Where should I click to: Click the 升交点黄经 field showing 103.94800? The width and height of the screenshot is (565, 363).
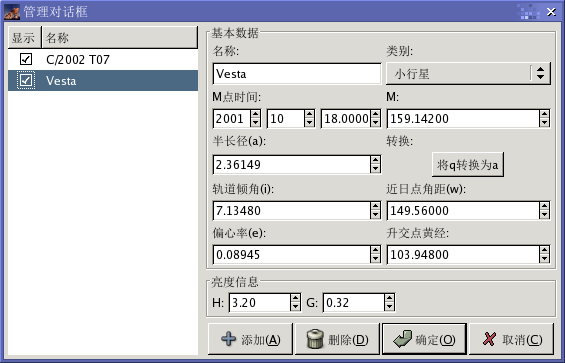click(463, 255)
